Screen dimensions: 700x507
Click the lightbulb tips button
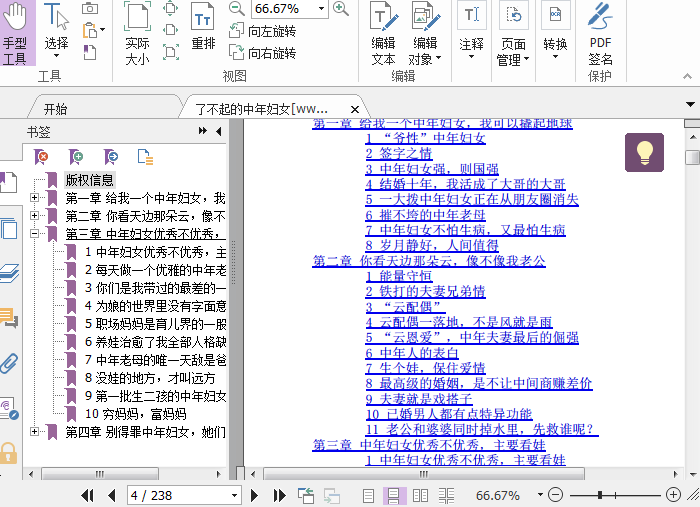point(644,152)
